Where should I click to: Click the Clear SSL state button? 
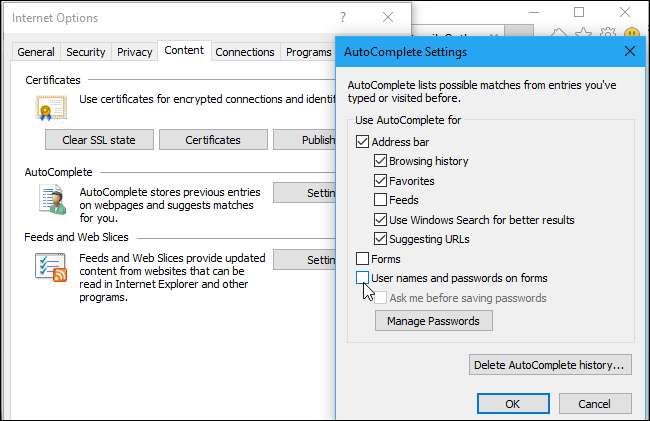point(98,139)
